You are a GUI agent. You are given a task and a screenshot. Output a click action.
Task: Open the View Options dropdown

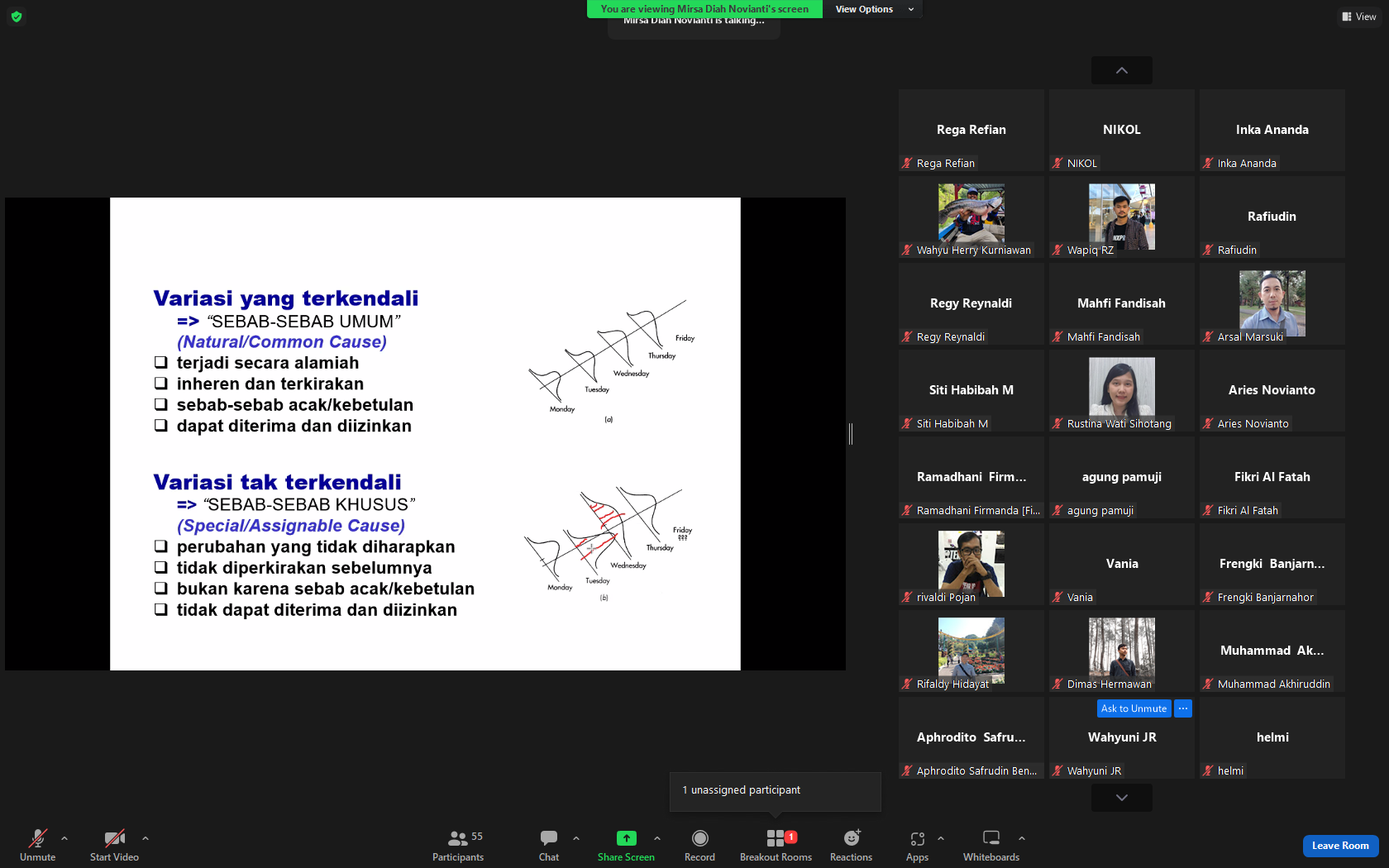click(x=874, y=9)
